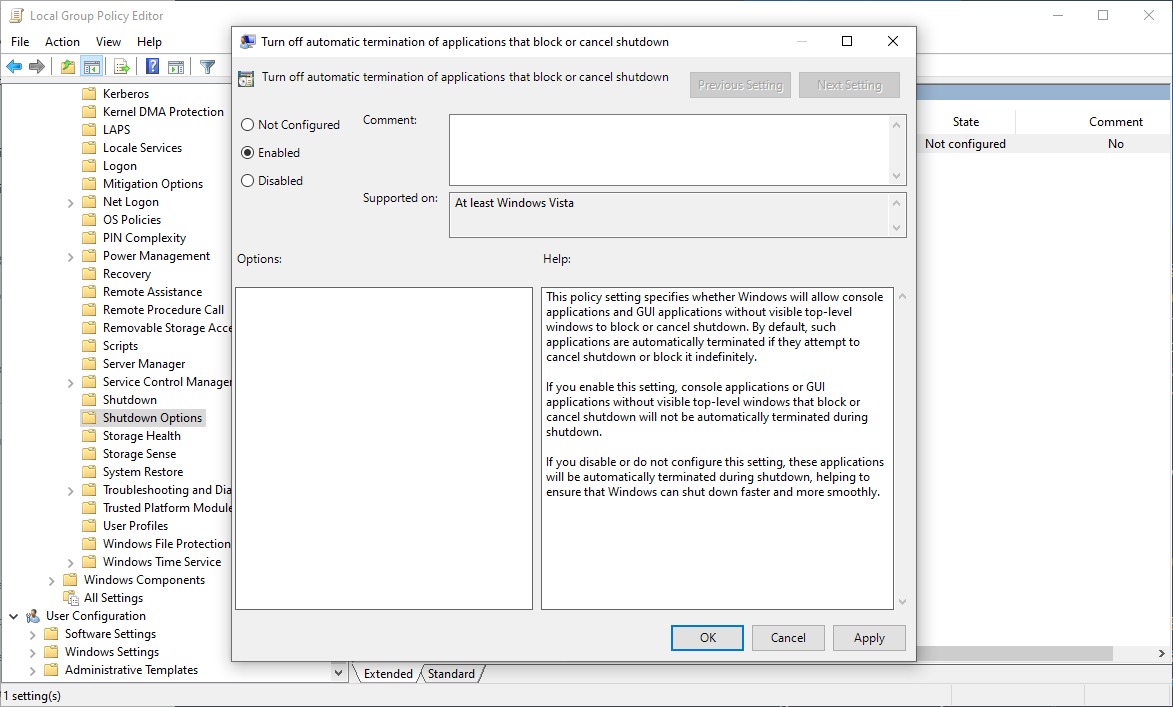Click the User Configuration node icon
This screenshot has height=707, width=1173.
pyautogui.click(x=32, y=616)
